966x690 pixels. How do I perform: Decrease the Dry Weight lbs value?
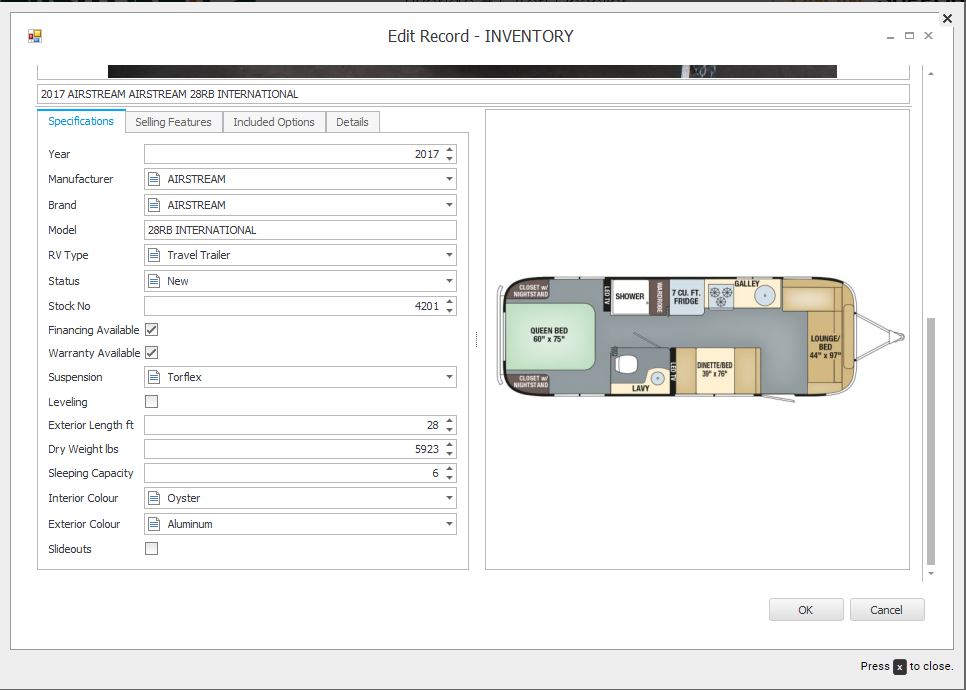click(x=450, y=453)
